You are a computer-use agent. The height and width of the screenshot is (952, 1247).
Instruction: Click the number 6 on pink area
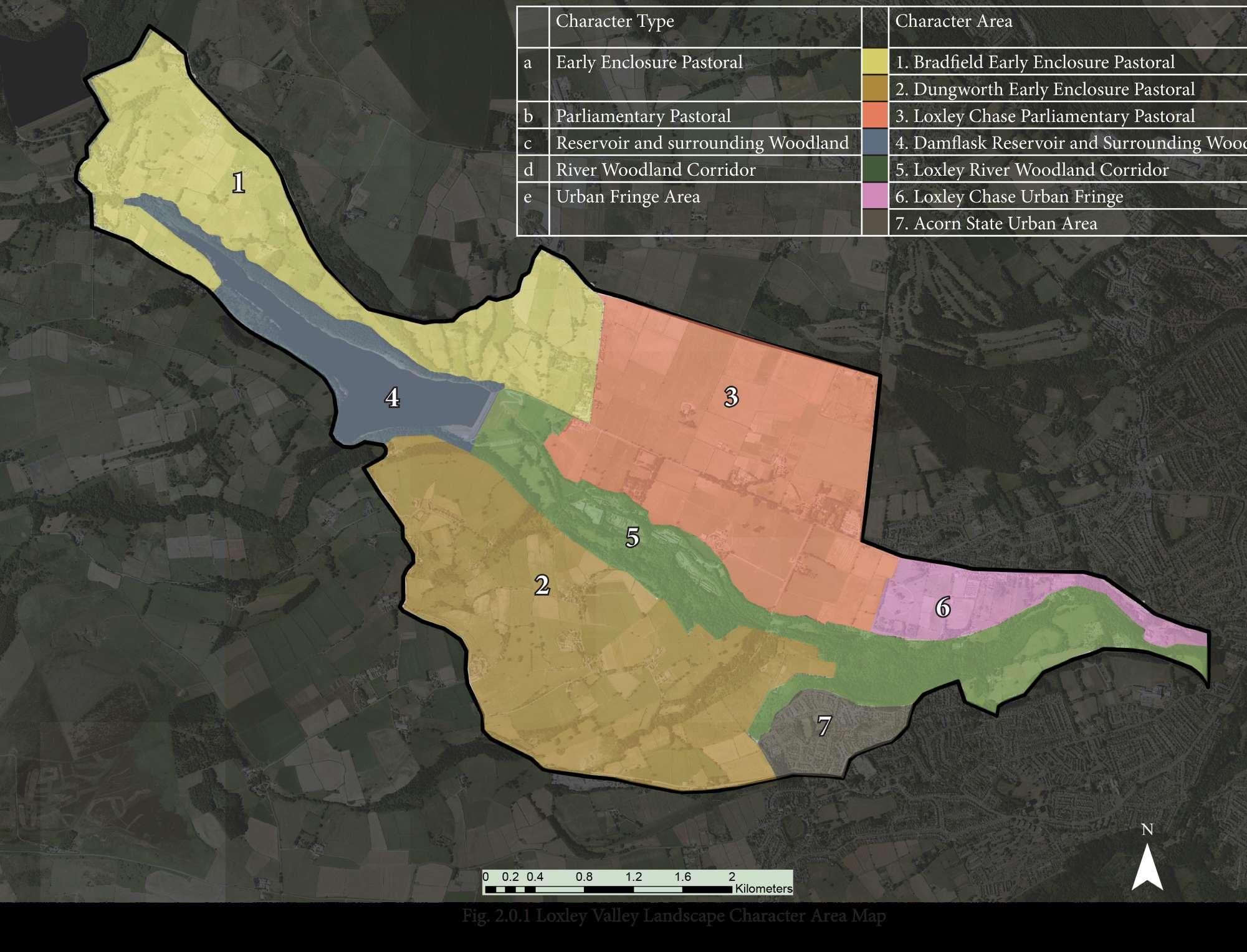pos(942,607)
